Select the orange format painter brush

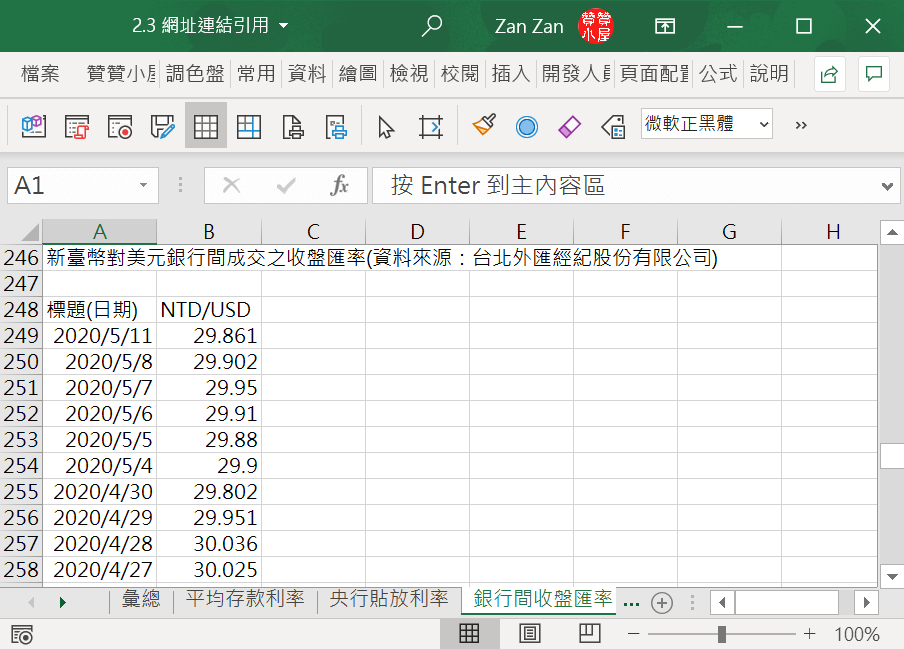[x=484, y=124]
